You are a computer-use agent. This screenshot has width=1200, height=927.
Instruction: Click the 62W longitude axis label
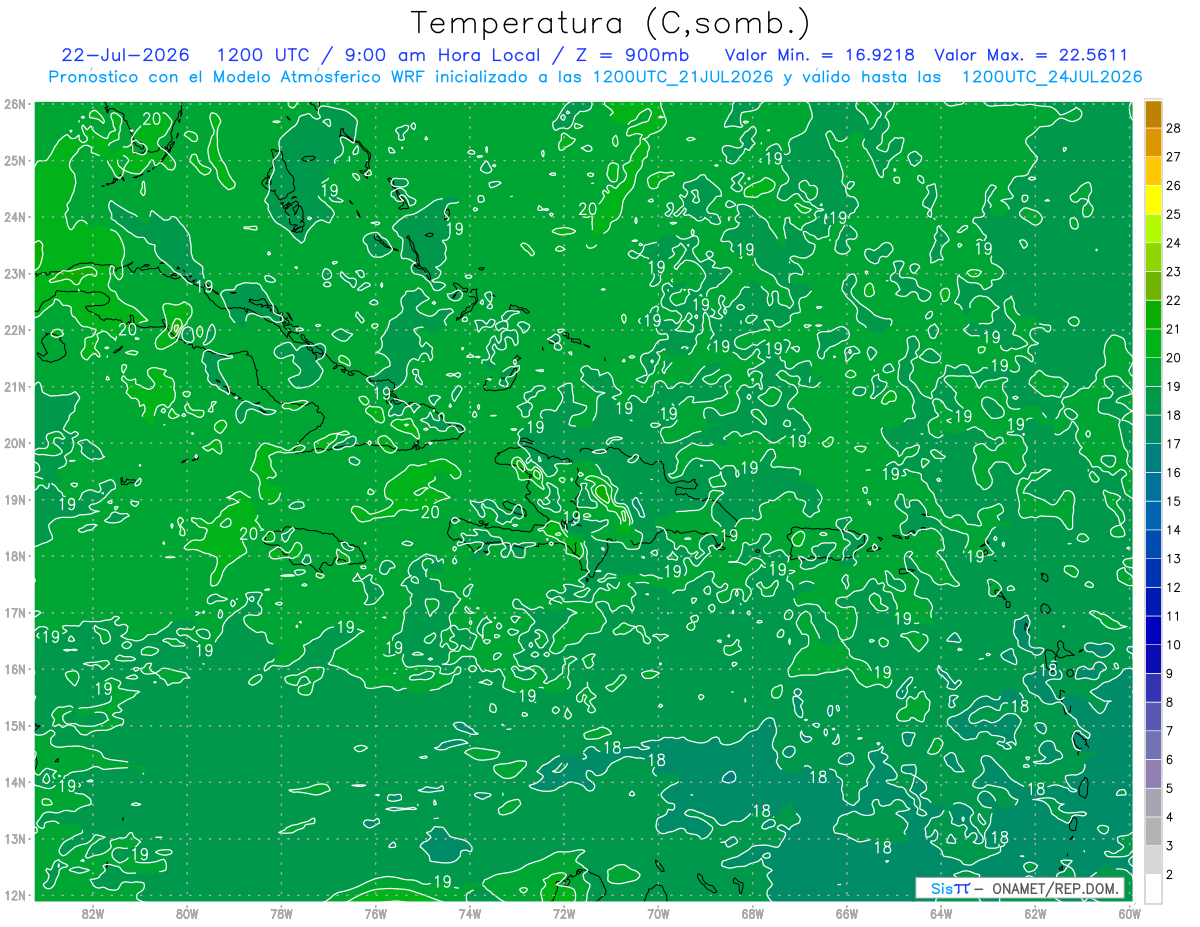tap(1035, 913)
